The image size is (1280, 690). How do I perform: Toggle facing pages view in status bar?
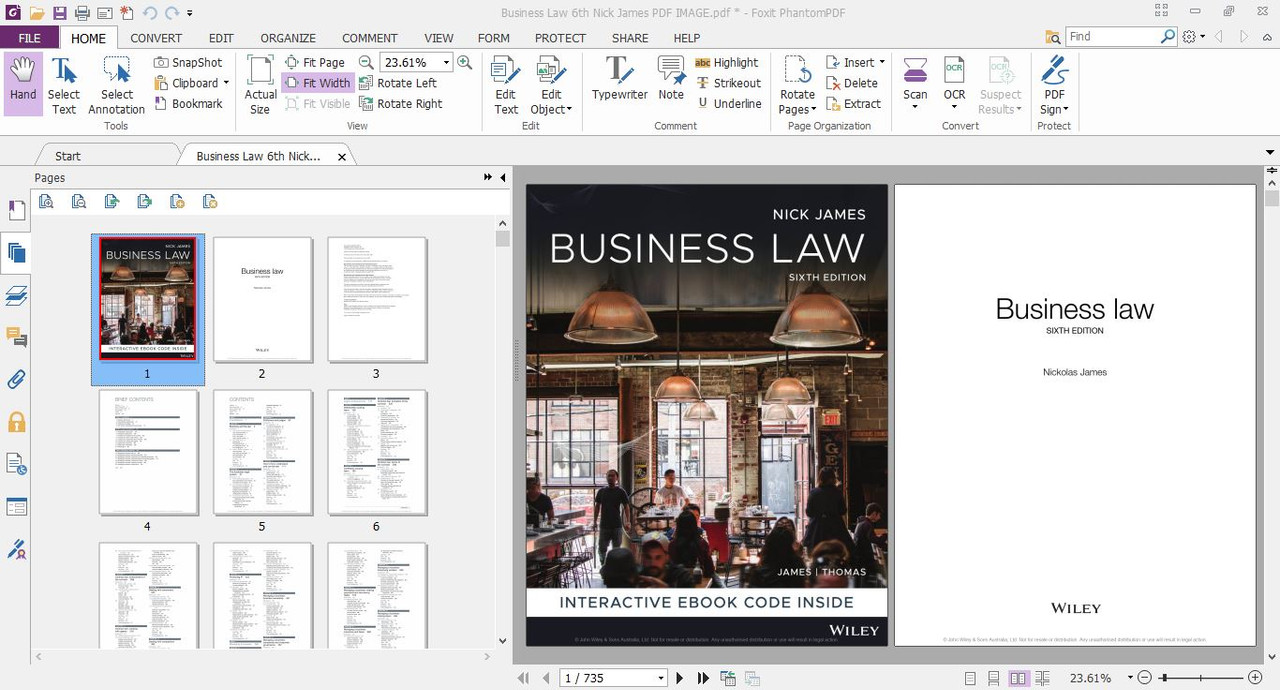1018,678
